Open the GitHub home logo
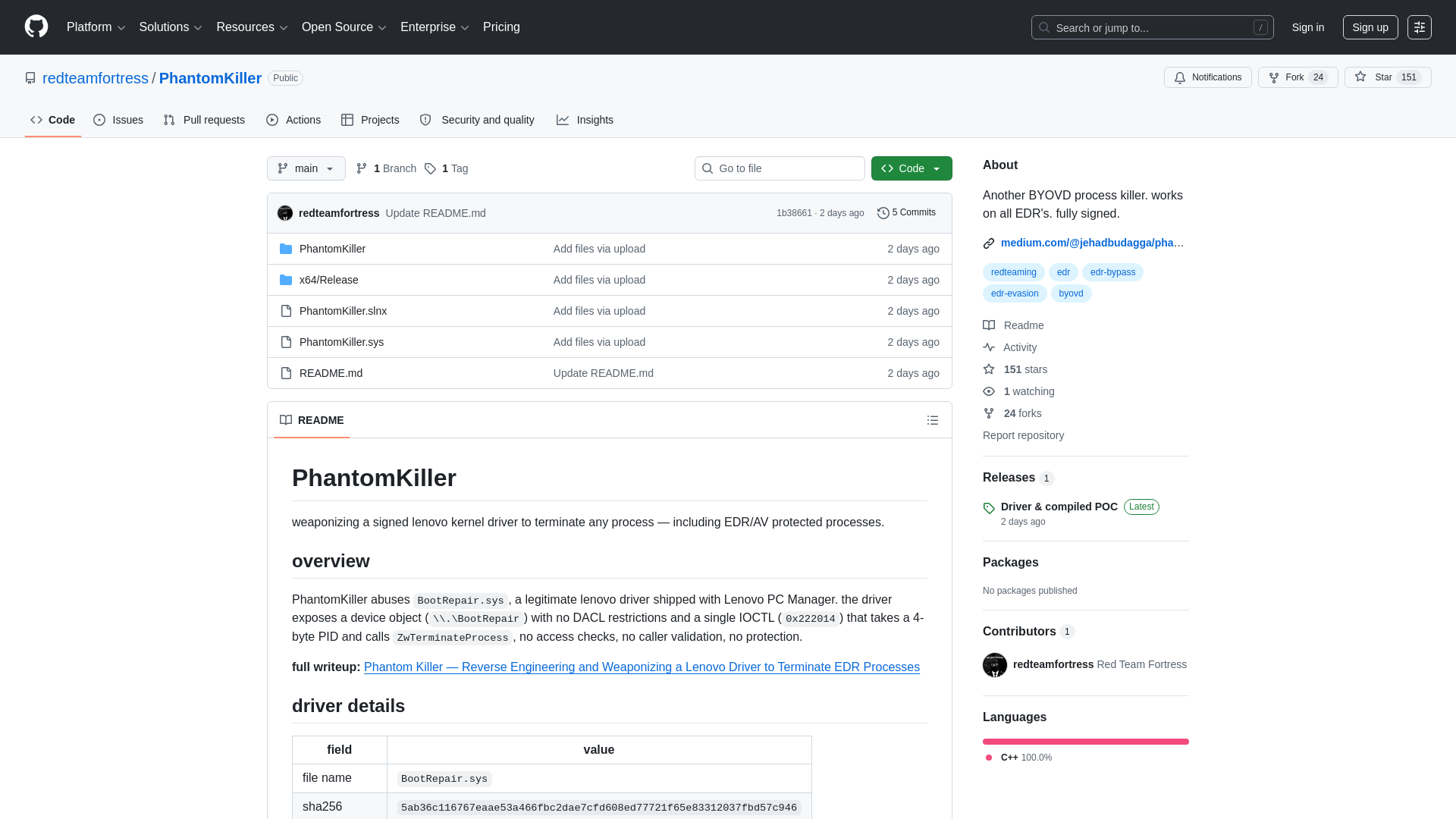 pos(36,27)
